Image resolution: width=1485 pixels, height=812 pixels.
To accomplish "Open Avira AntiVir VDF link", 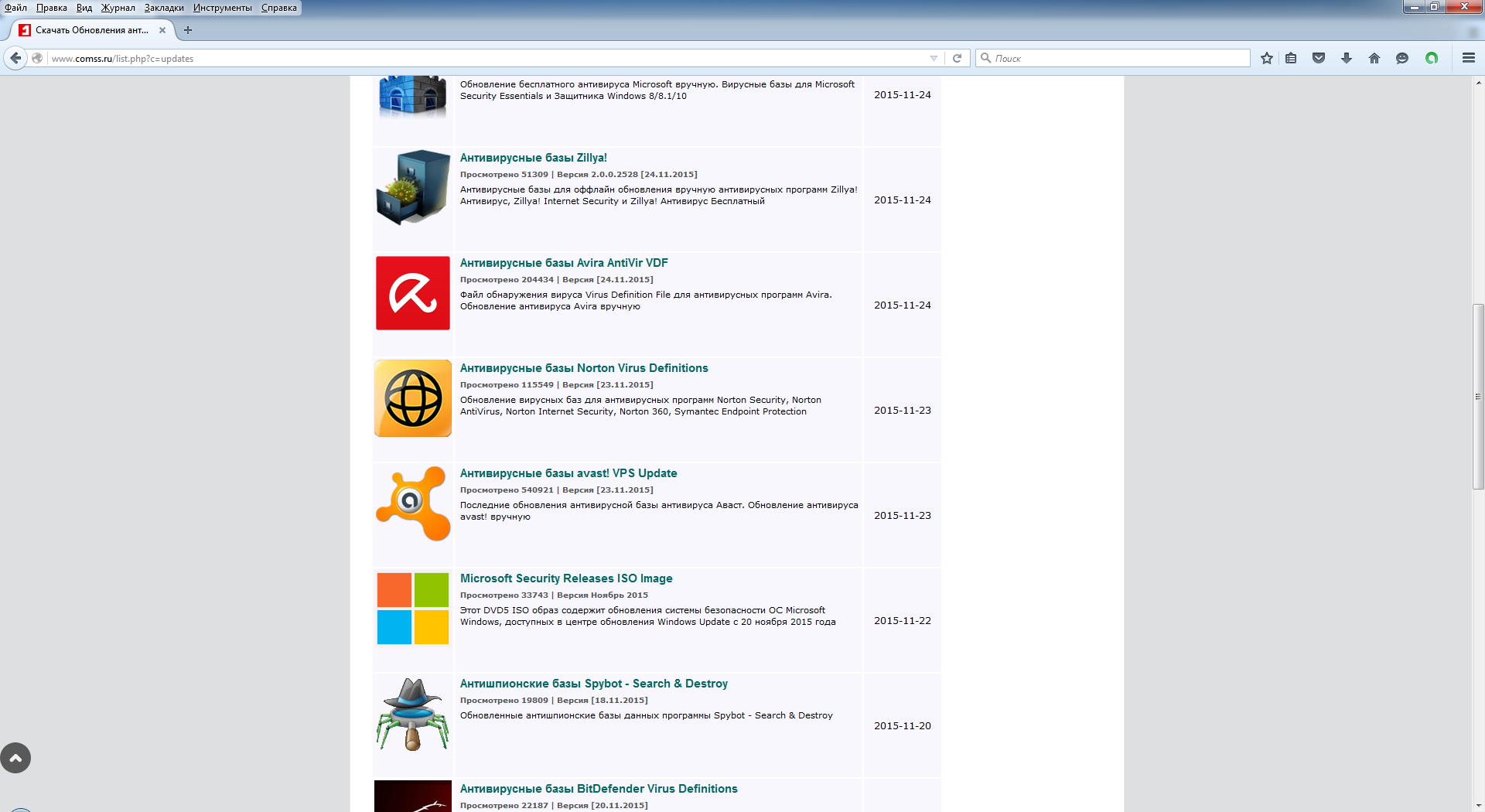I will tap(563, 263).
